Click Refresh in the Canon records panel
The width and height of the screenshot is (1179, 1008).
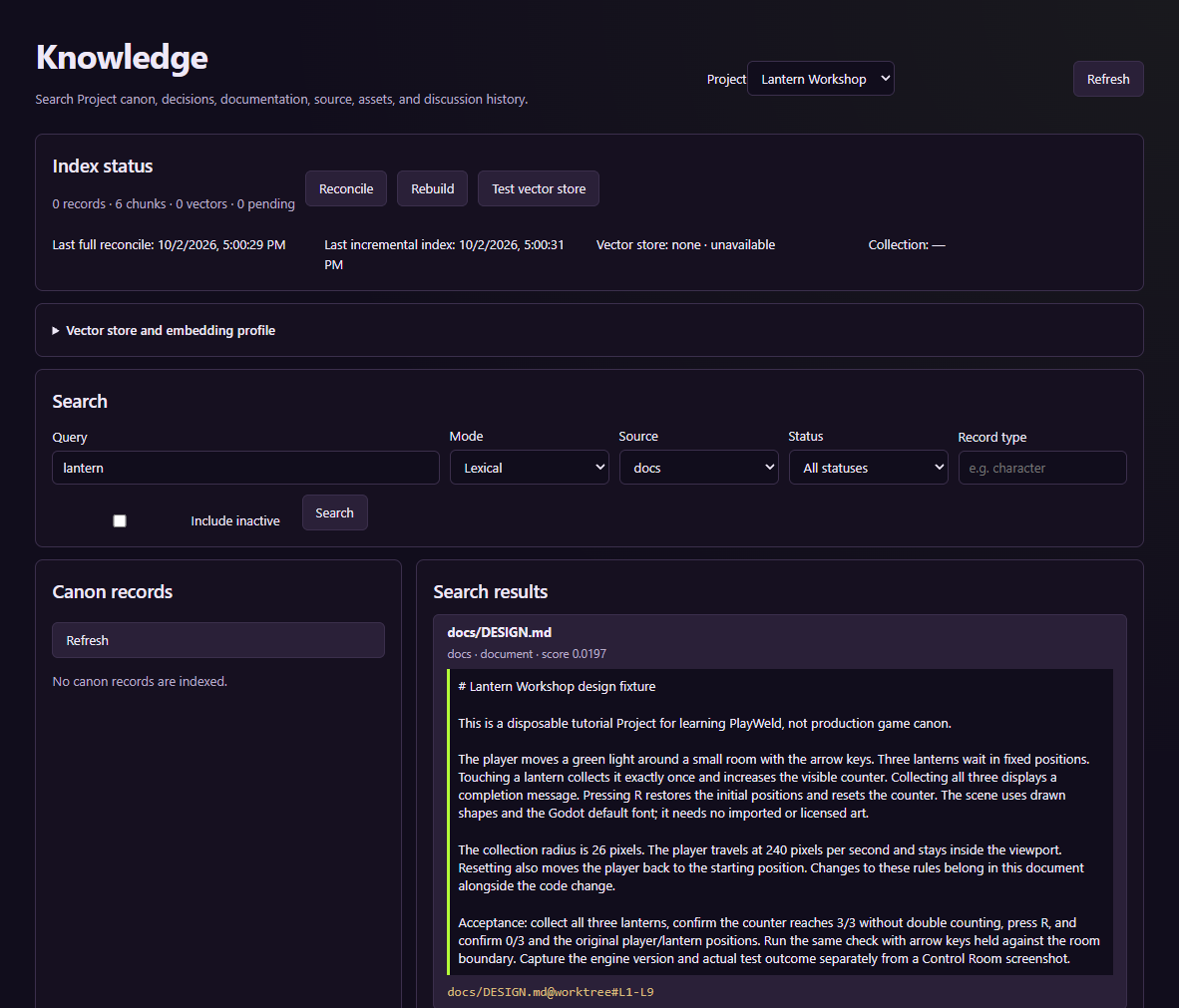tap(218, 640)
